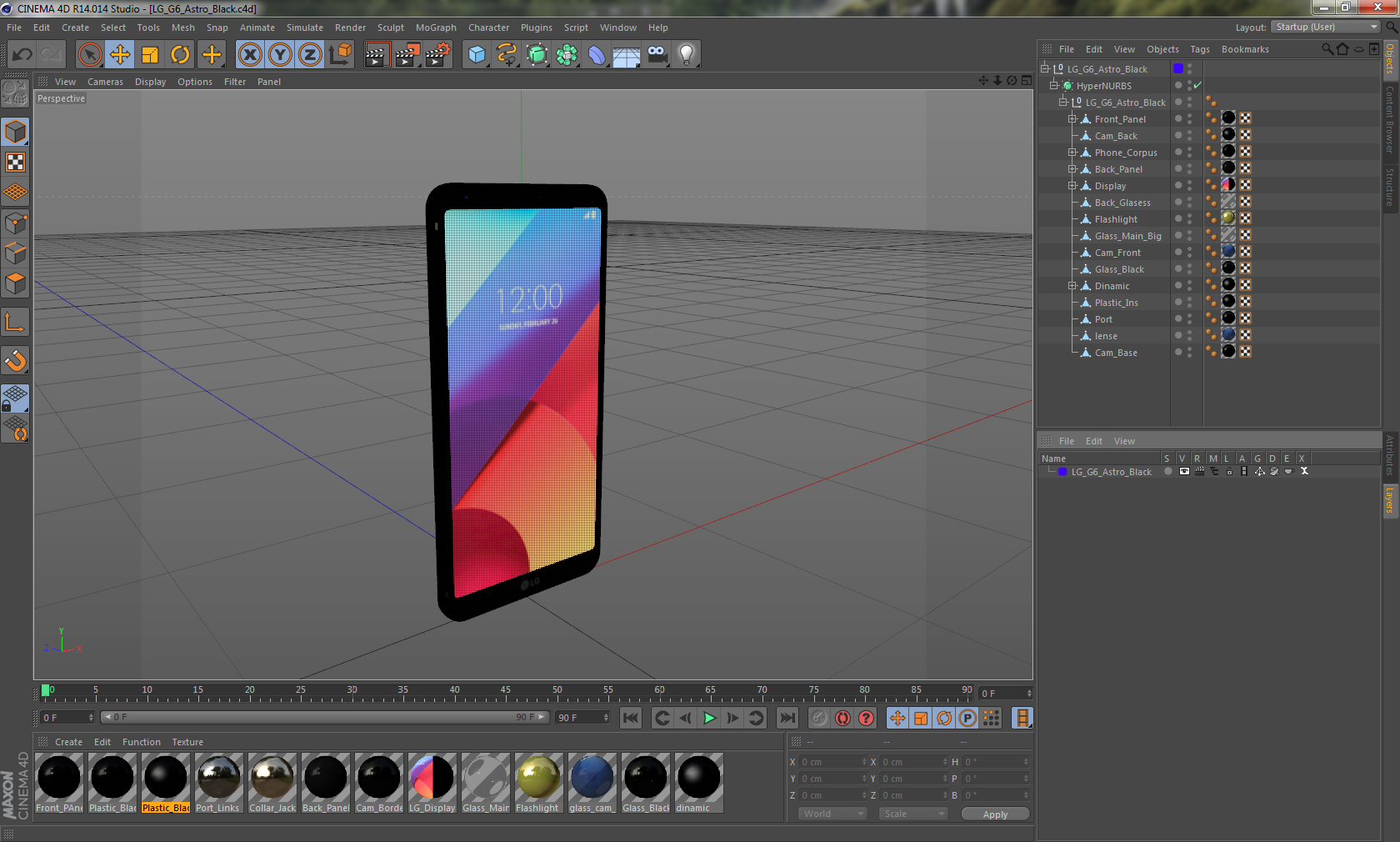Select the Texture mode icon

point(15,163)
